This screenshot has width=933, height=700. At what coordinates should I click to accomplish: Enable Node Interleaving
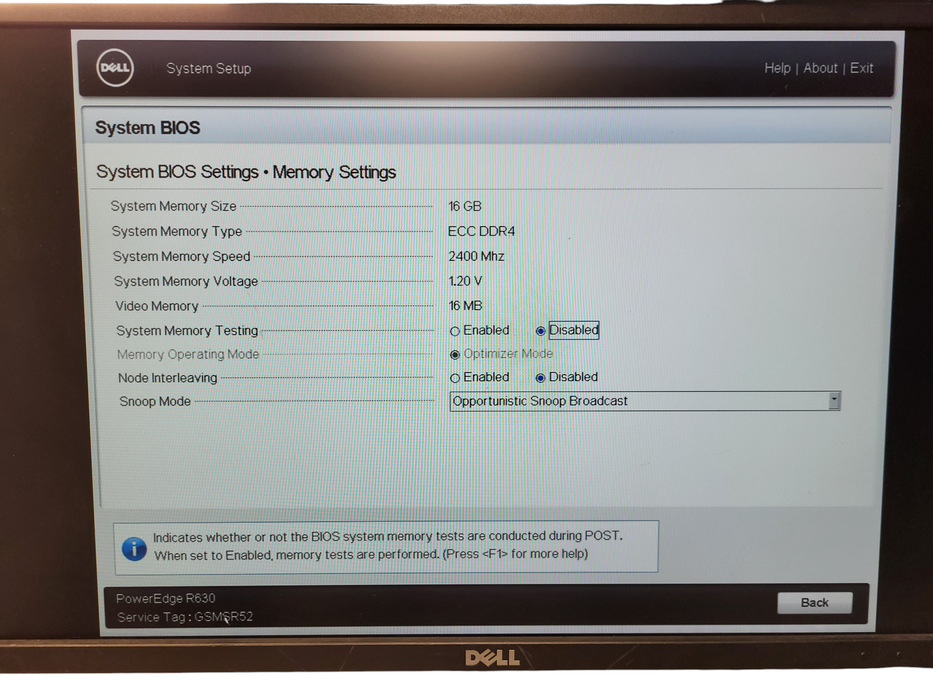[455, 378]
